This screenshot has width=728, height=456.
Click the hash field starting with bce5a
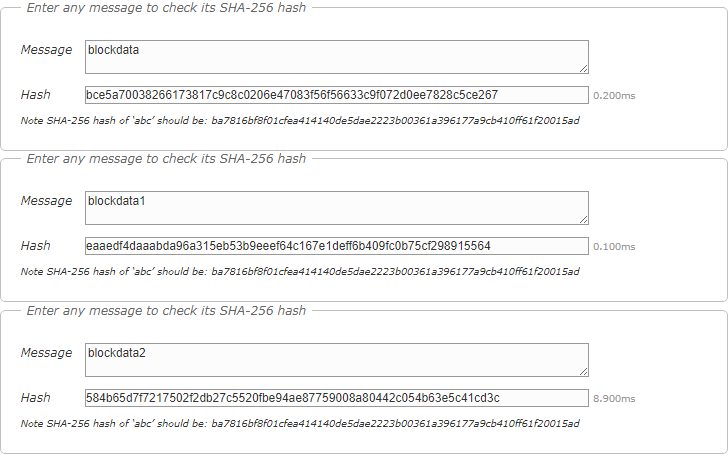(336, 95)
